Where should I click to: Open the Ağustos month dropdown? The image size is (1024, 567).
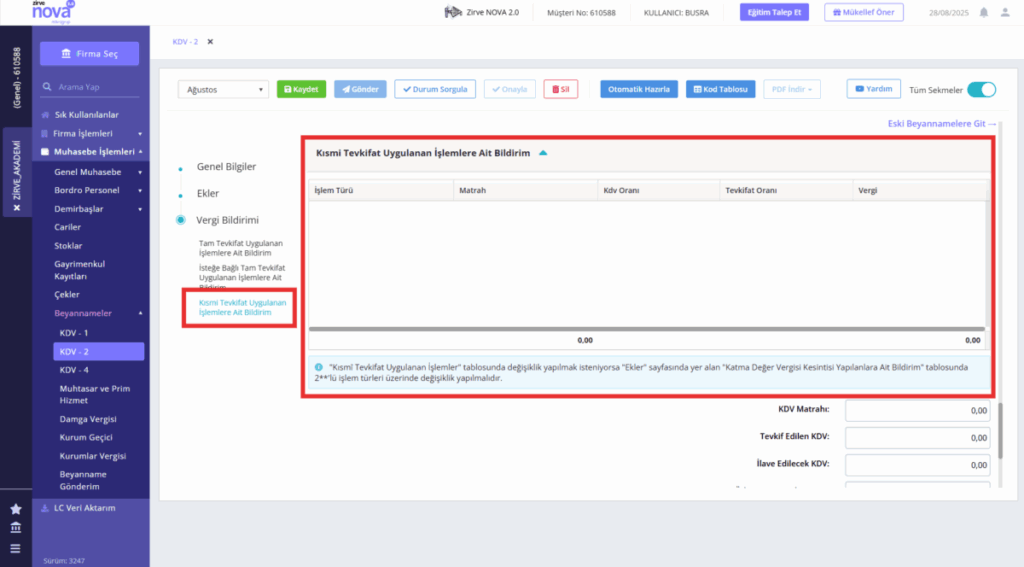coord(223,89)
